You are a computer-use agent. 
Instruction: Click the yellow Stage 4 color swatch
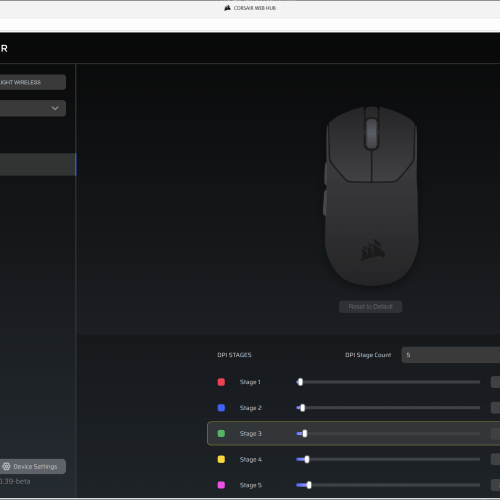click(221, 459)
